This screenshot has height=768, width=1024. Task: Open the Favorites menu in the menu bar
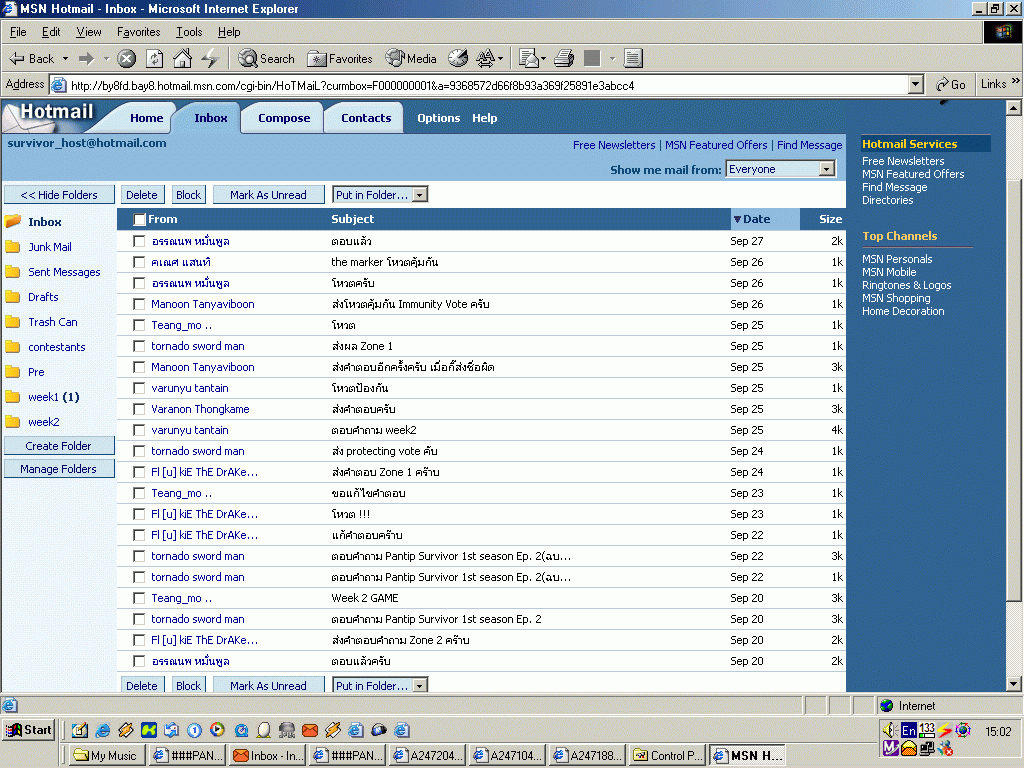pyautogui.click(x=138, y=32)
